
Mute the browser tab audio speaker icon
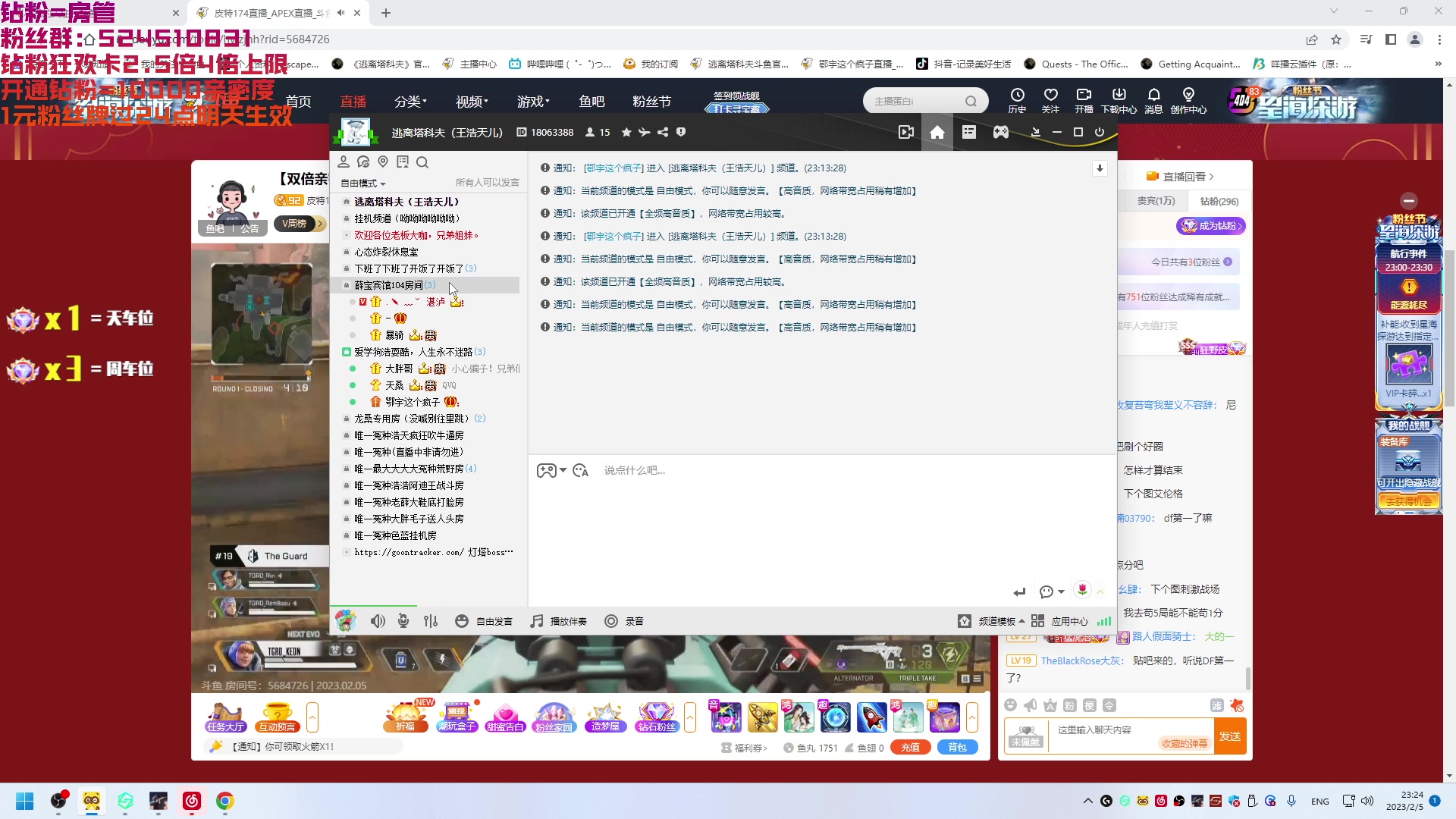341,13
